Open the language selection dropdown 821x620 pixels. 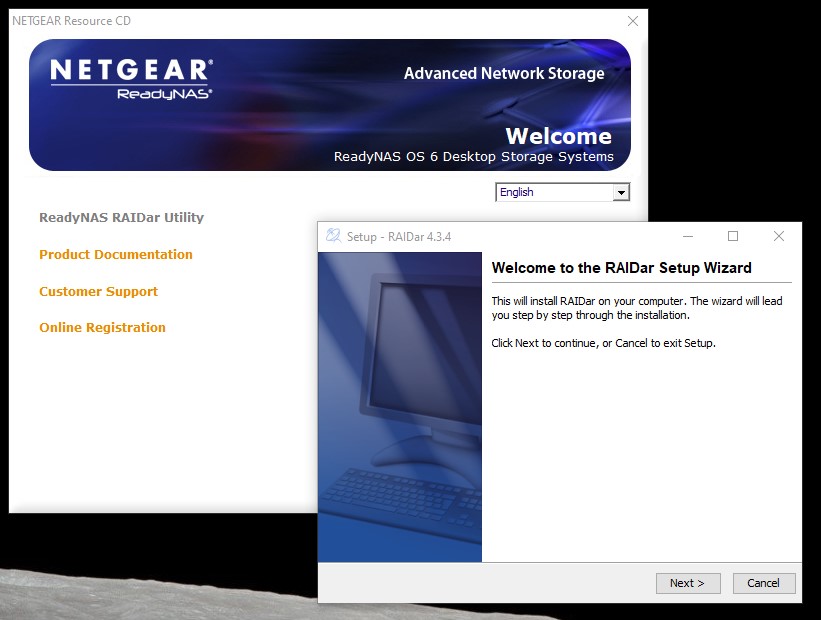(562, 192)
